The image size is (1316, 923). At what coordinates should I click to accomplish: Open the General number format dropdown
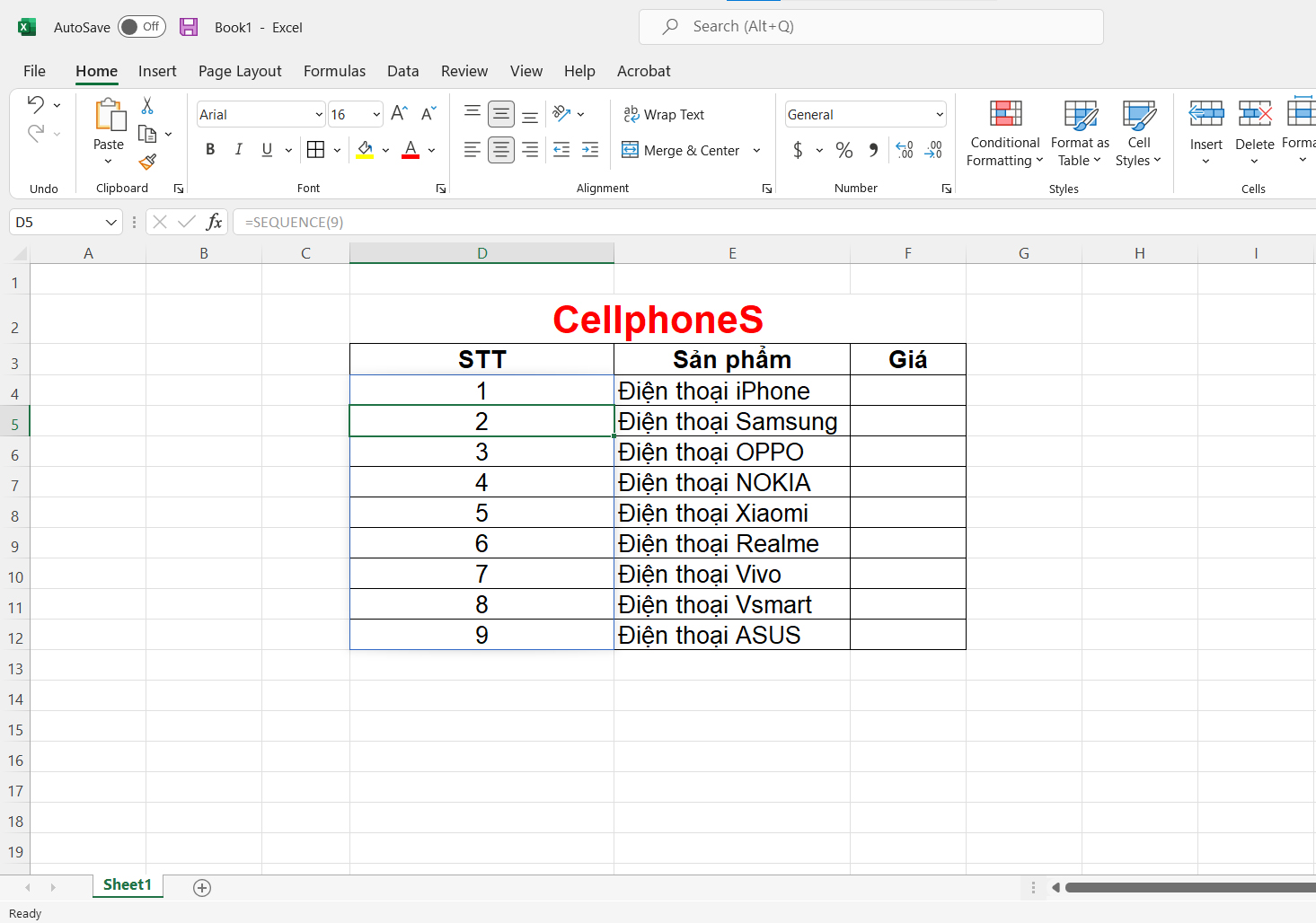pyautogui.click(x=940, y=114)
